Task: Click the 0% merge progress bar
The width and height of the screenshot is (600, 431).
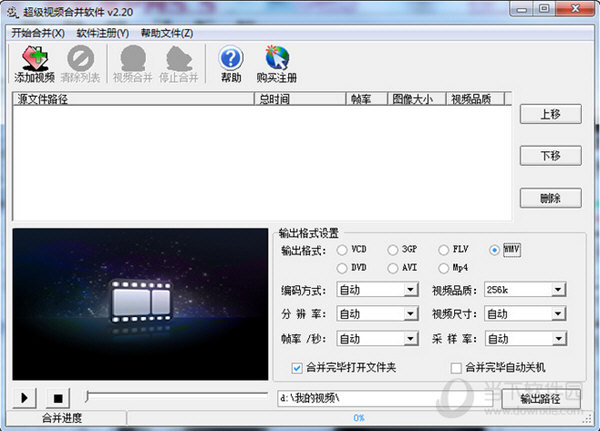Action: [358, 418]
